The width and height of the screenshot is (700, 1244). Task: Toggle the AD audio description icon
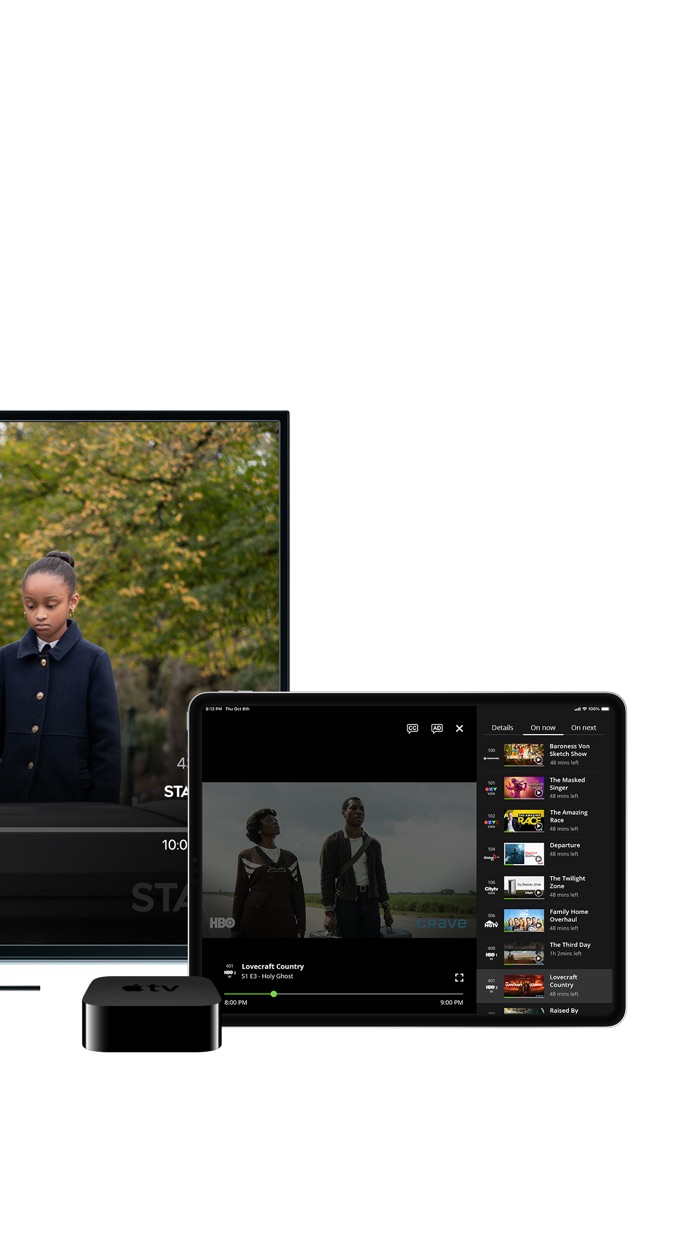[x=437, y=728]
